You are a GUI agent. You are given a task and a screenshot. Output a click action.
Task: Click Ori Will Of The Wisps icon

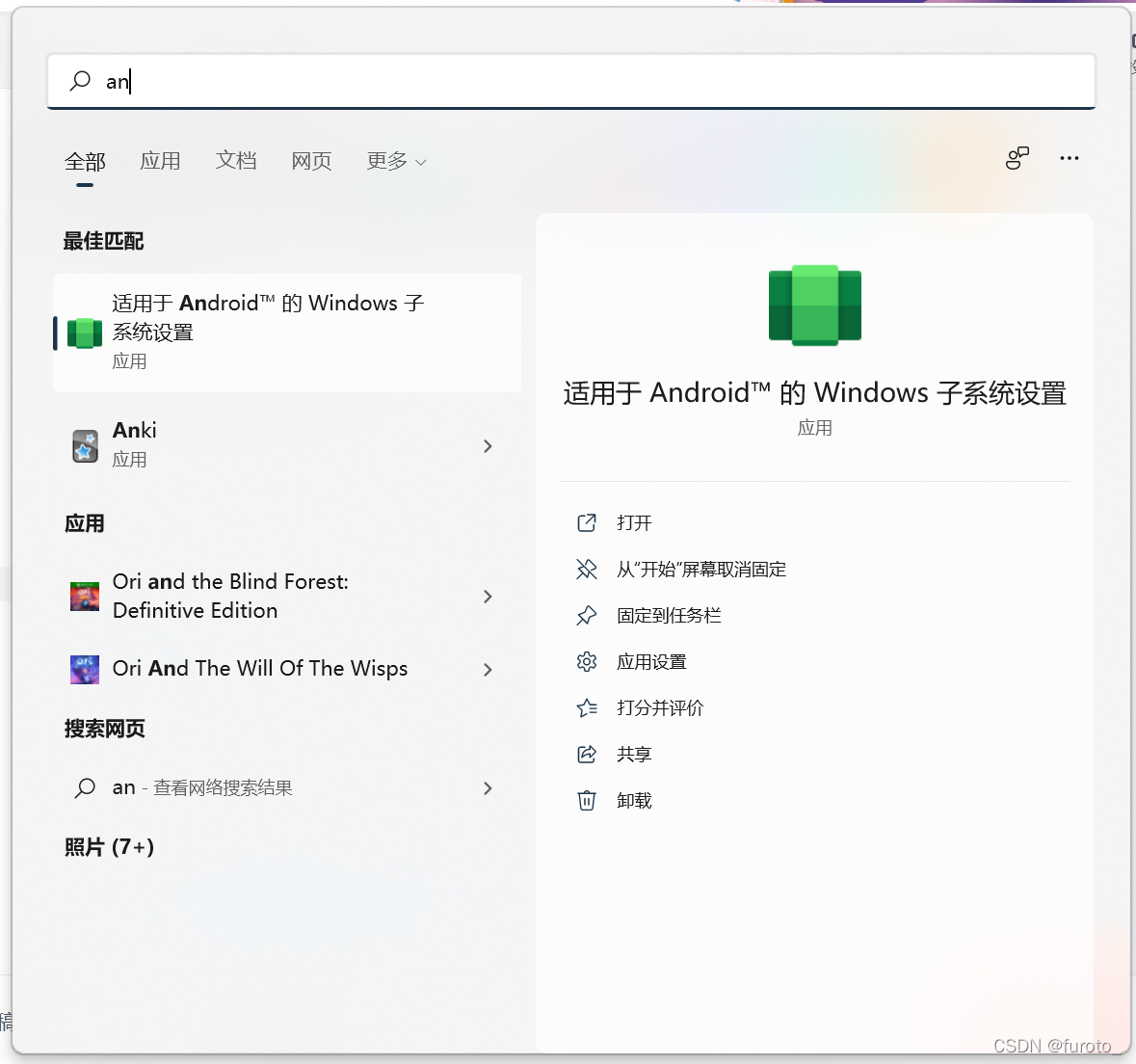coord(85,670)
